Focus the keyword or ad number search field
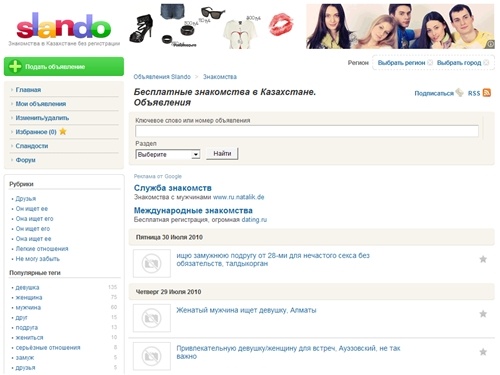500x375 pixels. point(307,131)
